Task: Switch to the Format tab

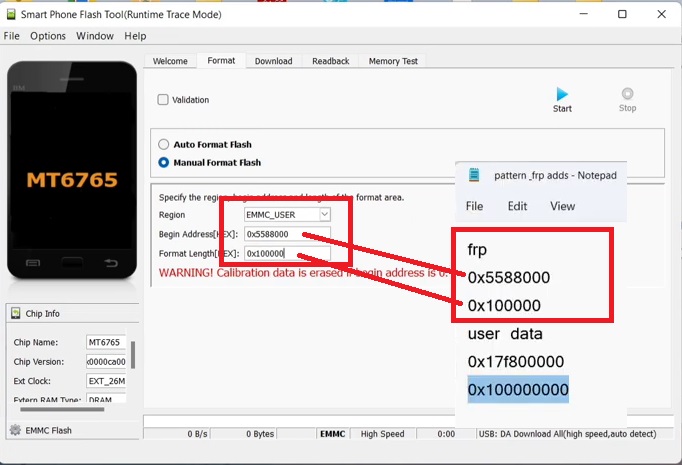Action: 221,60
